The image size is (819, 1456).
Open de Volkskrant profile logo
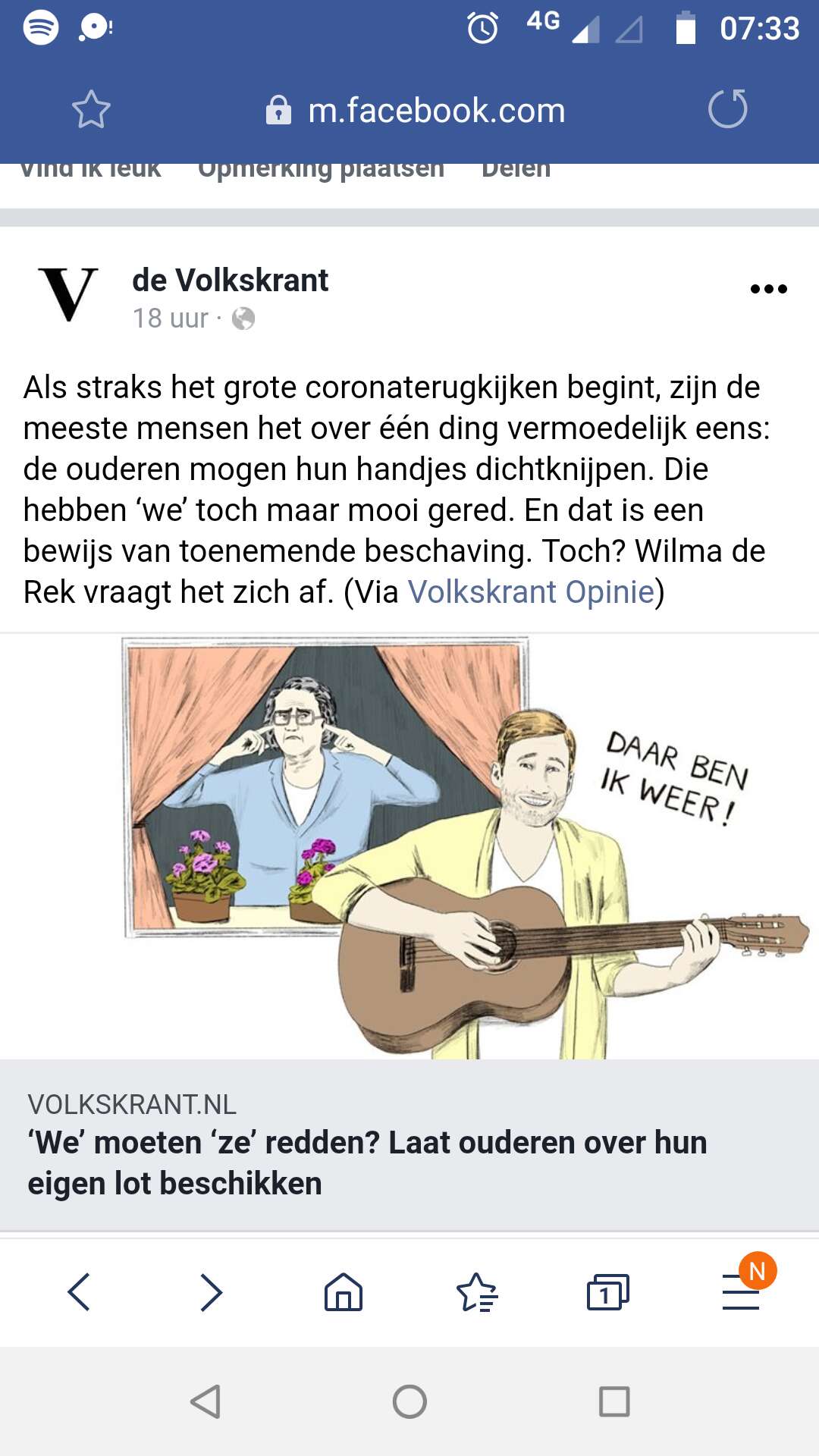68,294
